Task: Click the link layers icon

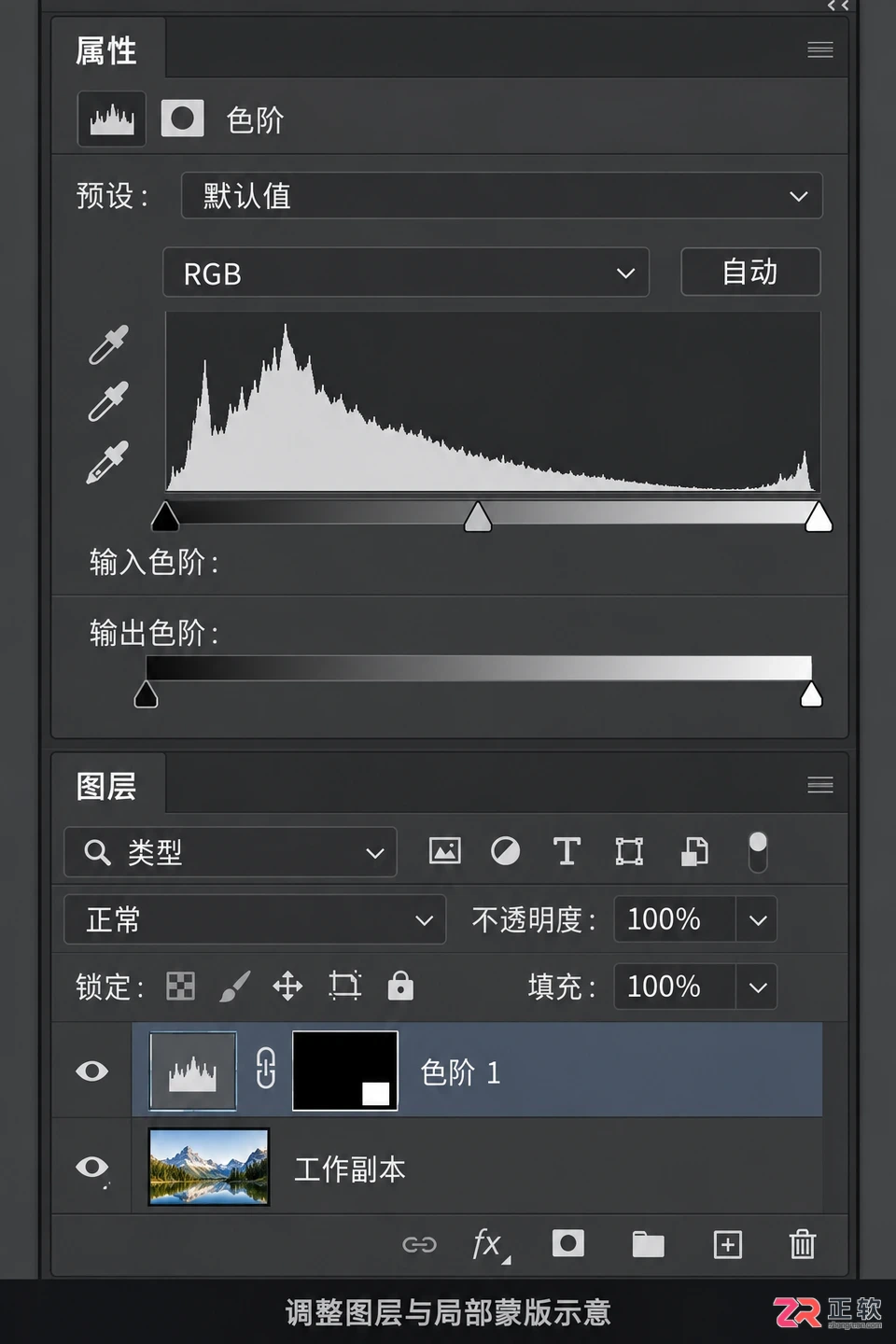Action: (x=419, y=1244)
